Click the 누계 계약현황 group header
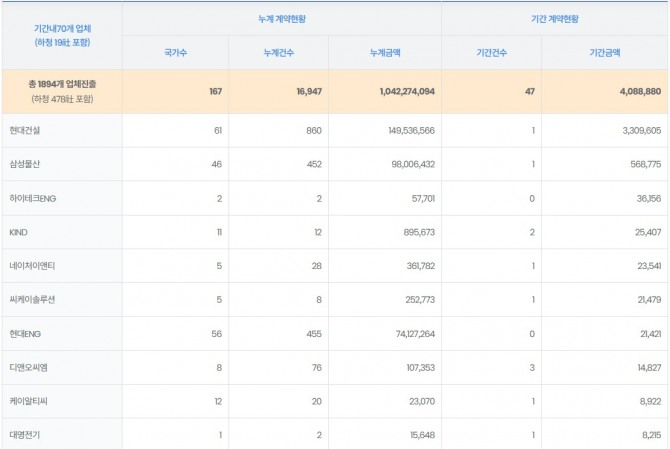670x449 pixels. coord(281,19)
